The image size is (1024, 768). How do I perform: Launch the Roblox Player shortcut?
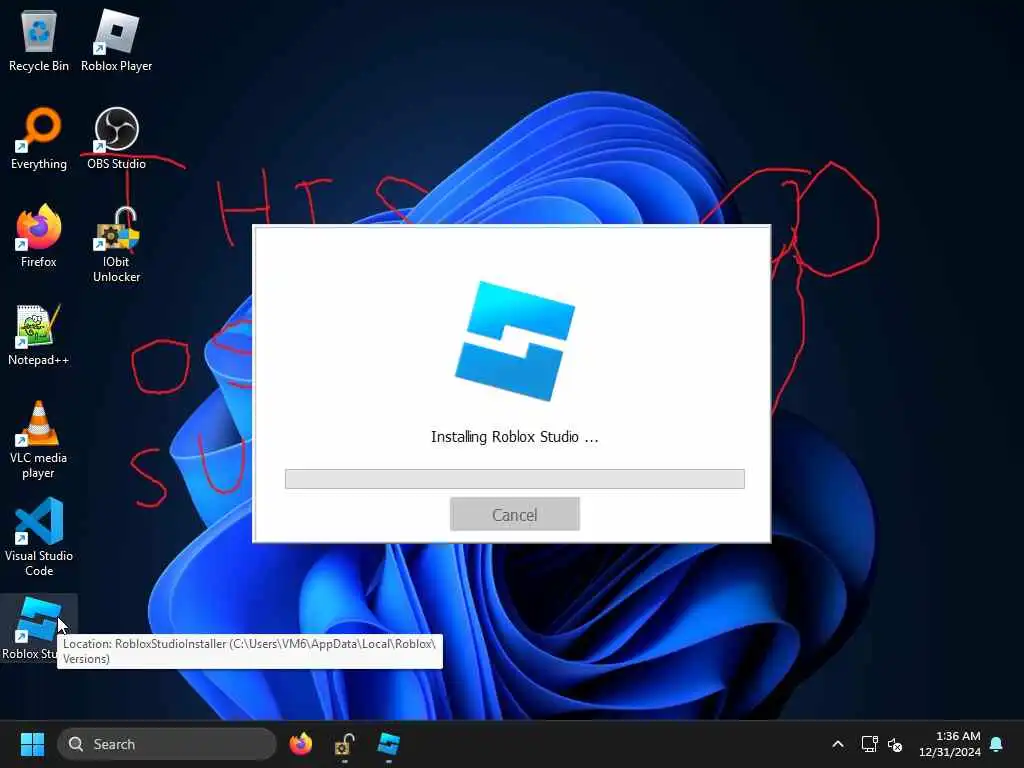pyautogui.click(x=116, y=40)
